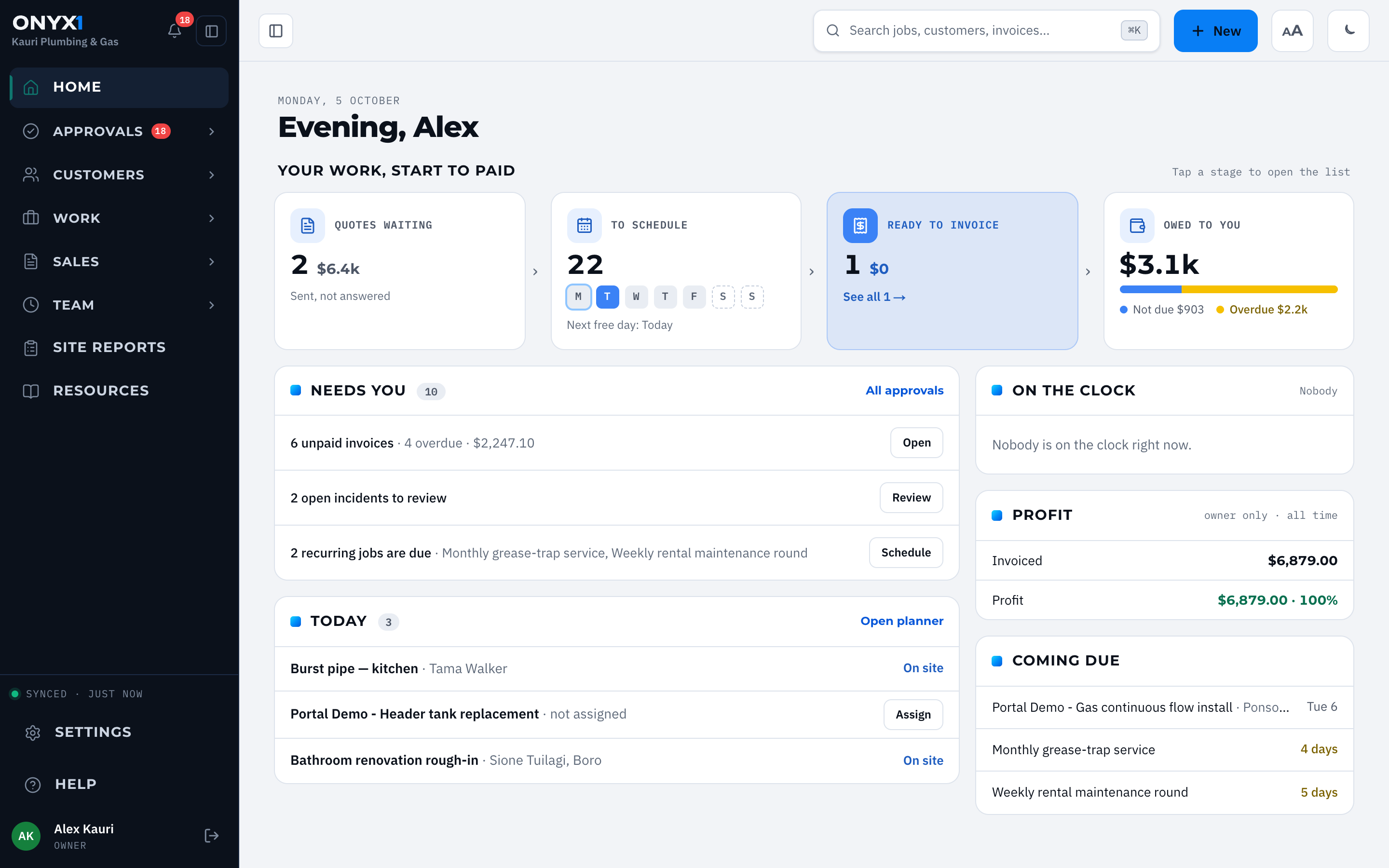Expand the Customers section chevron
Viewport: 1389px width, 868px height.
(x=212, y=175)
